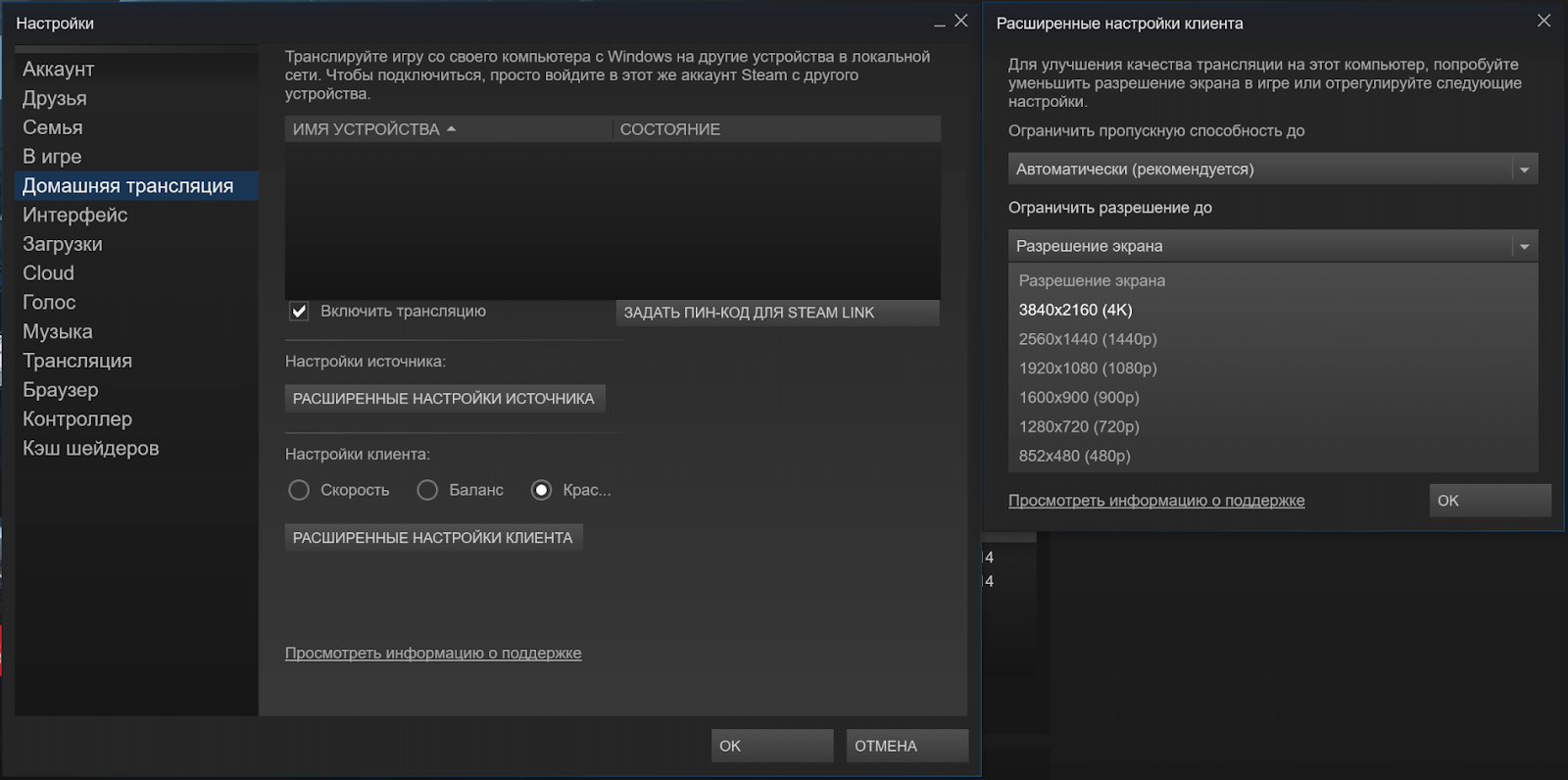Open РАСШИРЕННЫЕ НАСТРОЙКИ ИСТОЧНИКА
The height and width of the screenshot is (780, 1568).
tap(445, 399)
